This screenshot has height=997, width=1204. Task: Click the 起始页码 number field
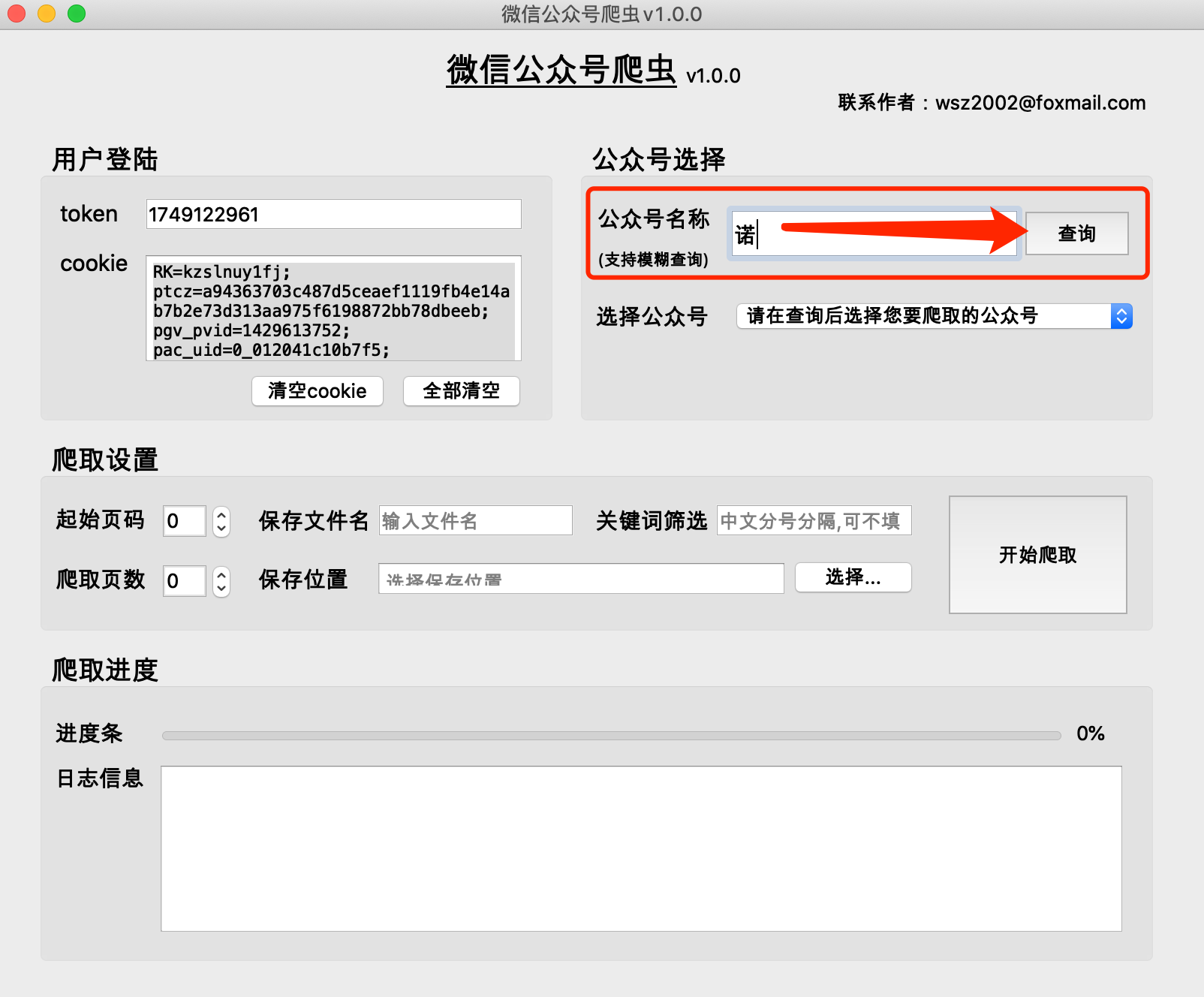tap(185, 521)
